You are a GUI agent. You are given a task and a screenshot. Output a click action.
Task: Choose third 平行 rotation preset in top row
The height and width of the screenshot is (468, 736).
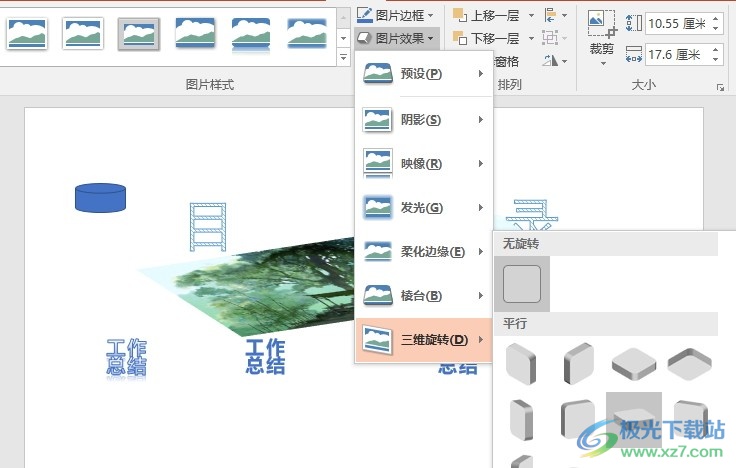(x=634, y=364)
